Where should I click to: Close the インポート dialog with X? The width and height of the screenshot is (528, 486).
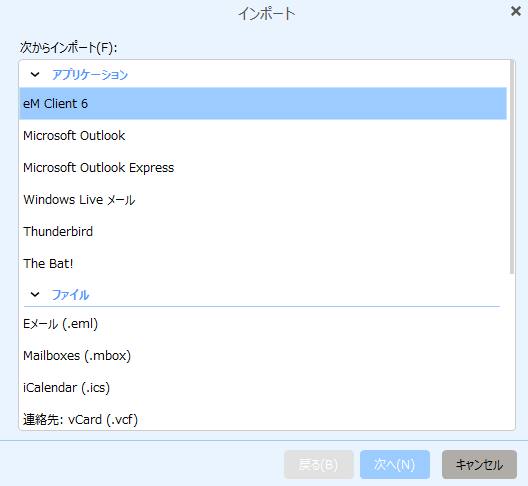pyautogui.click(x=516, y=11)
